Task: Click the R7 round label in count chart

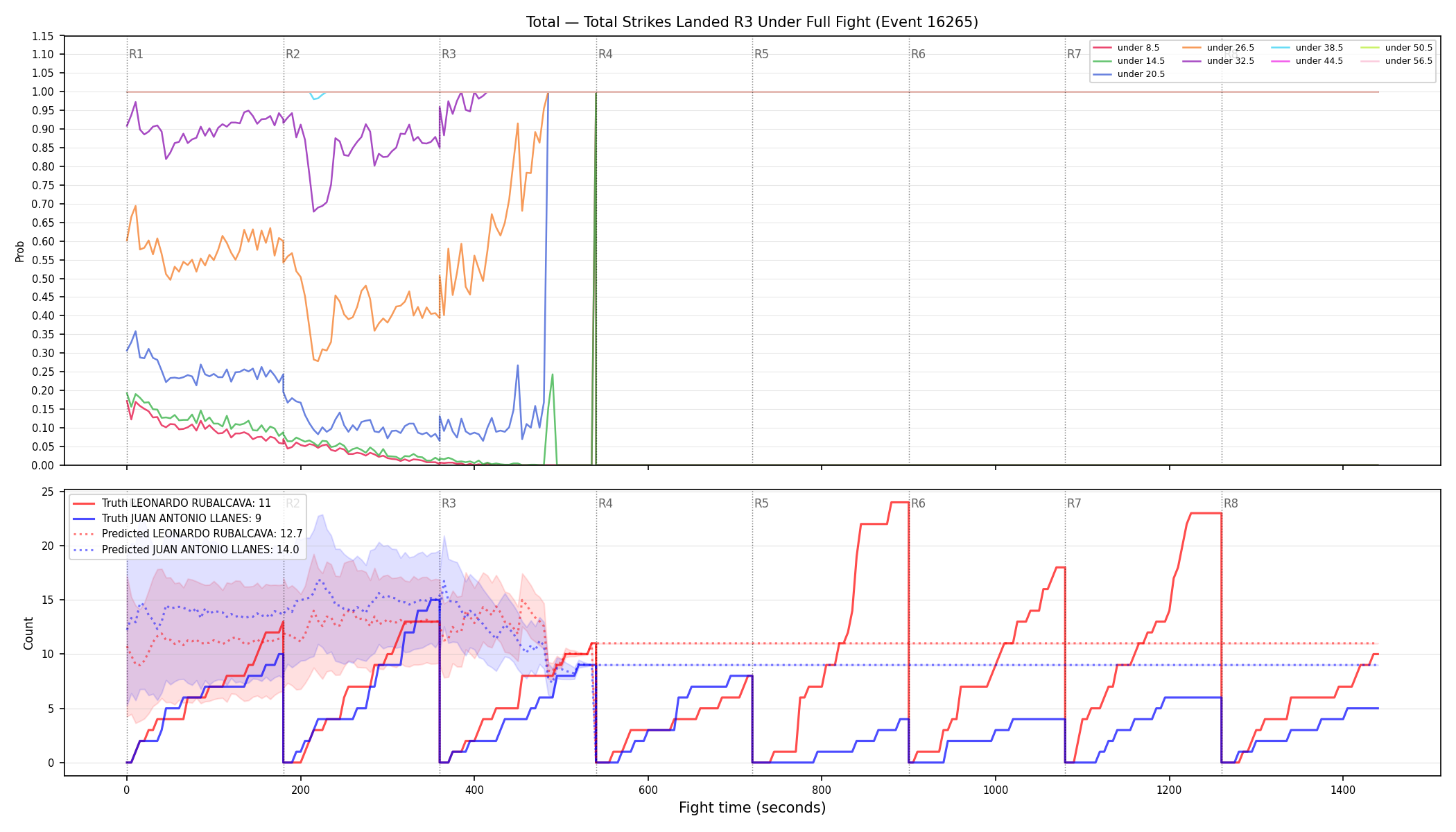Action: click(x=1074, y=503)
